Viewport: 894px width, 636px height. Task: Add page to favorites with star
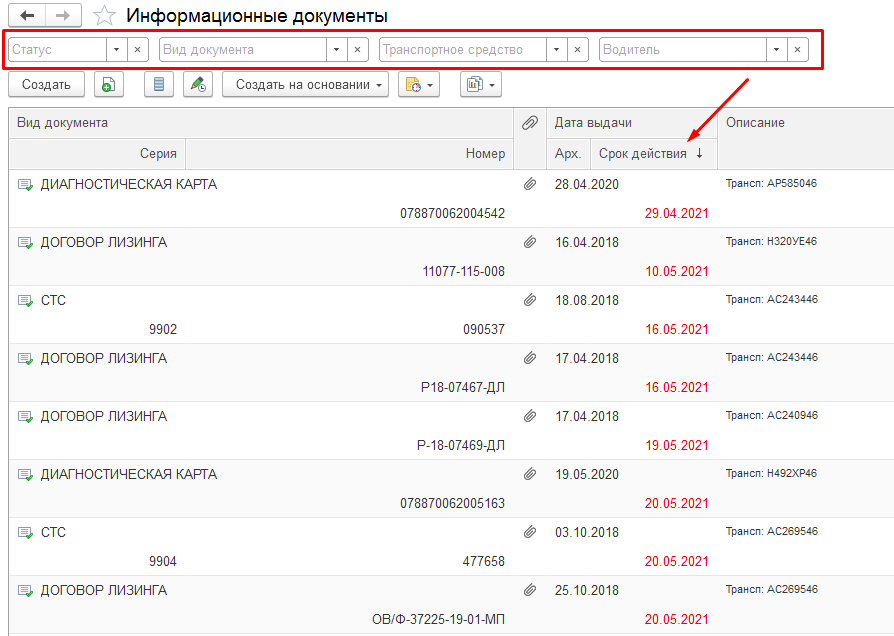tap(103, 16)
